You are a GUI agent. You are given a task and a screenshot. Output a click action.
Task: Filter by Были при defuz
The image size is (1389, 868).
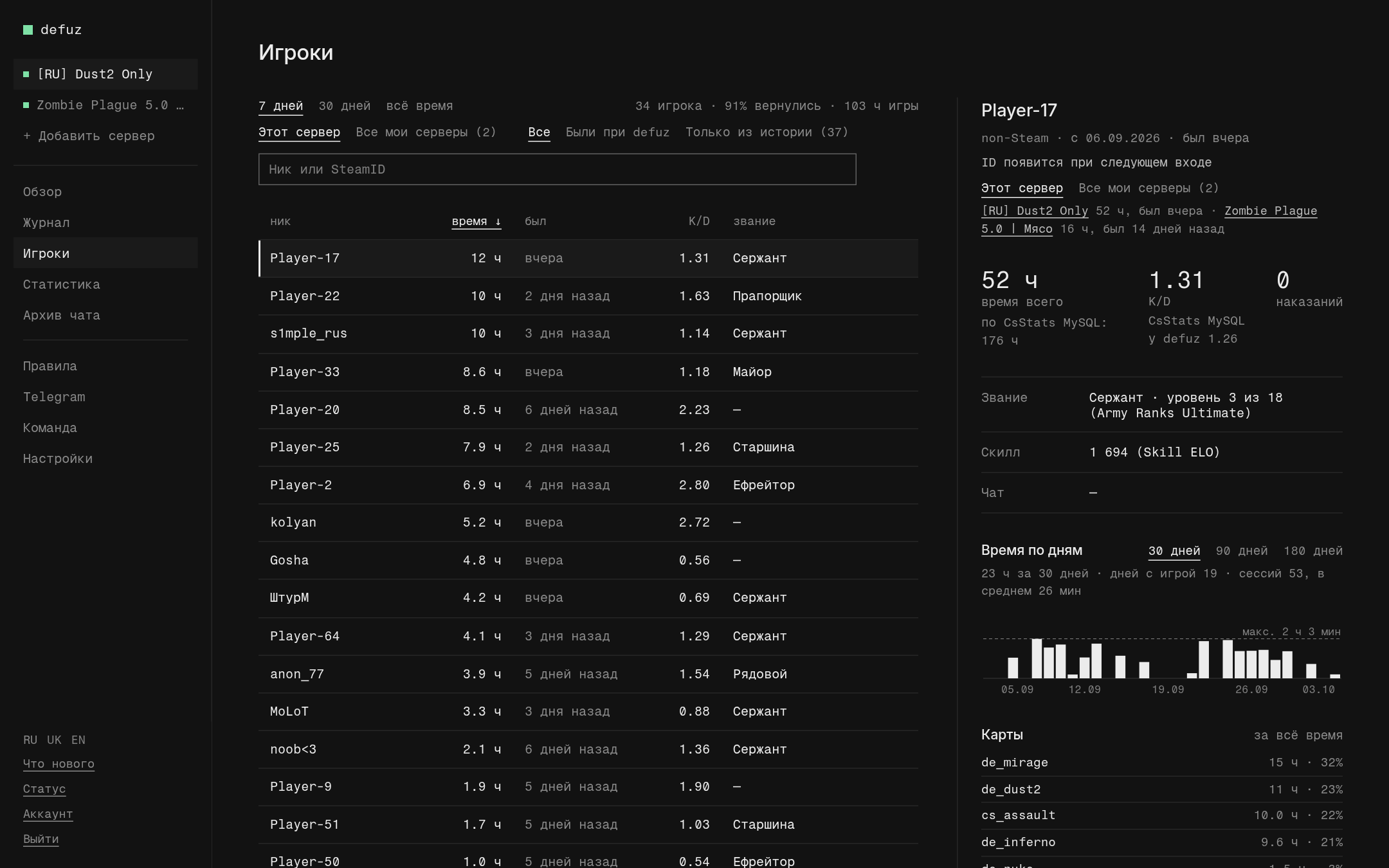click(x=617, y=132)
